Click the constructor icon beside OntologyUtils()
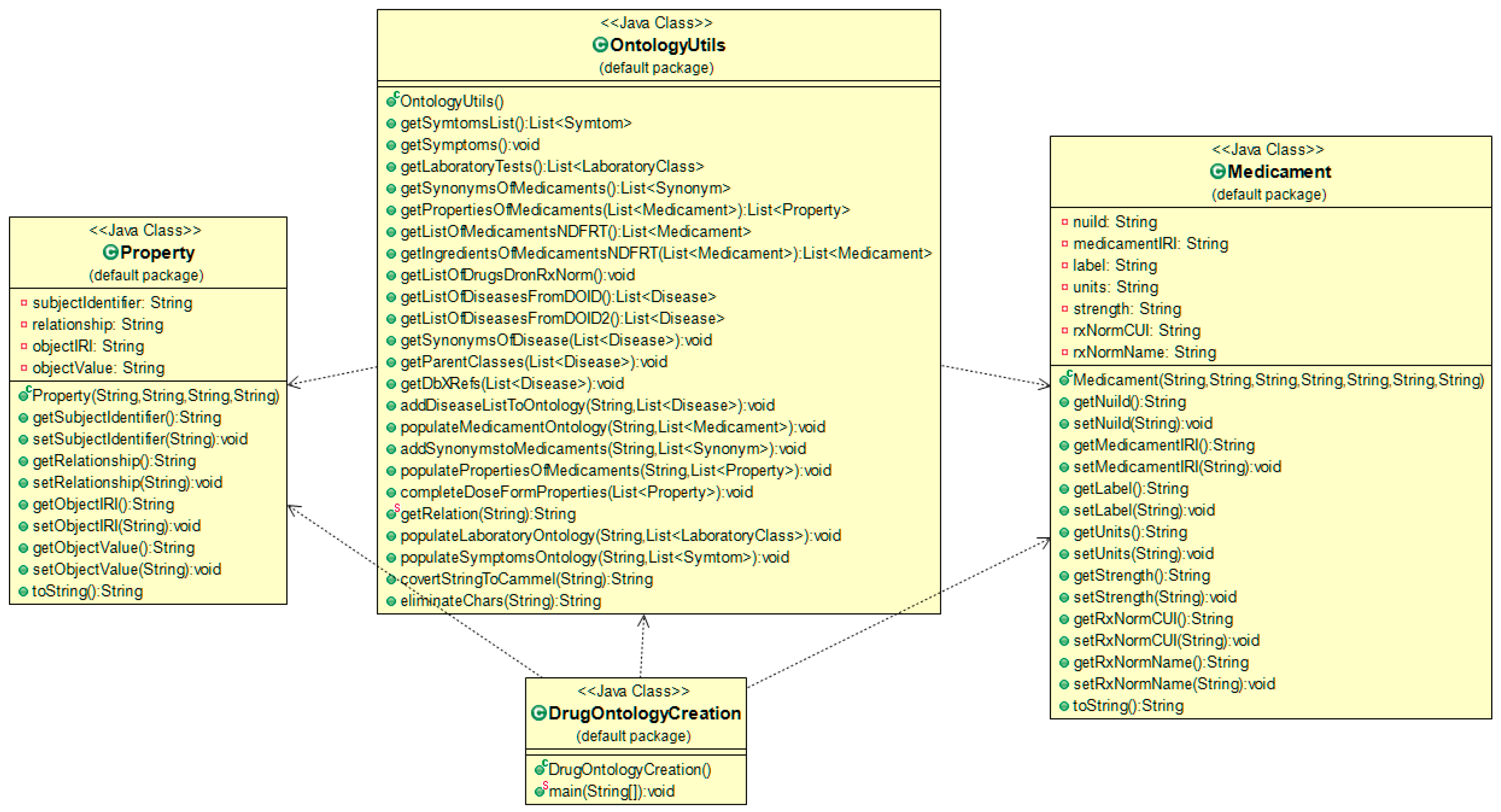This screenshot has height=812, width=1501. pyautogui.click(x=392, y=101)
